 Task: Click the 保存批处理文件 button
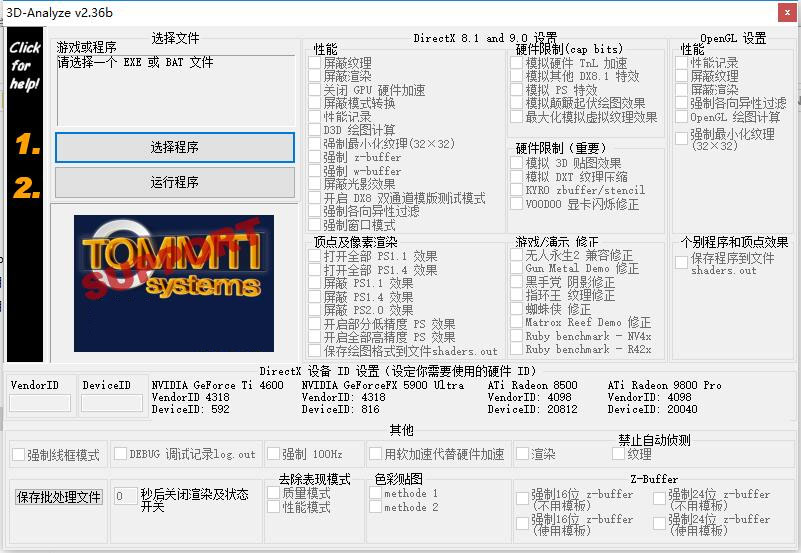click(x=59, y=497)
